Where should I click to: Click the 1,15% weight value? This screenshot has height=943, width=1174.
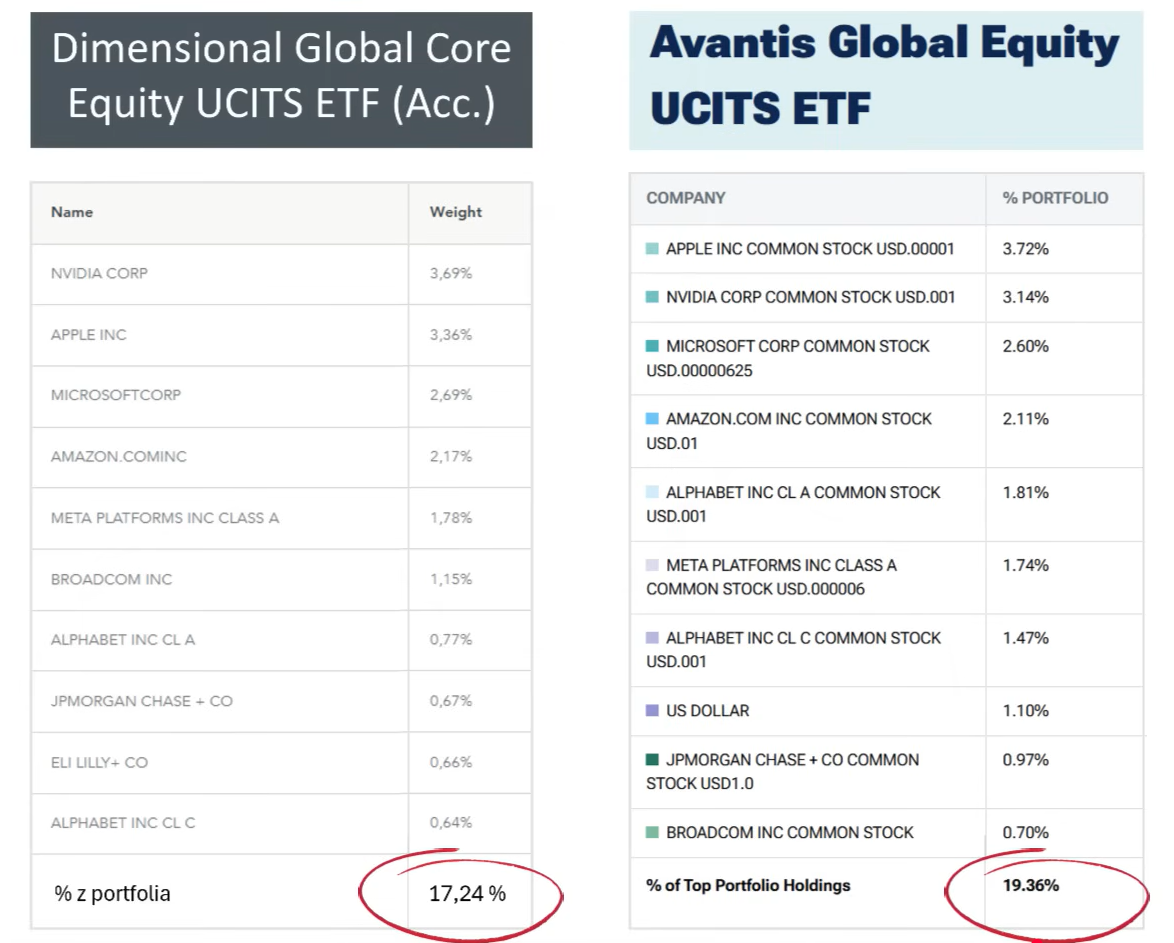(451, 579)
